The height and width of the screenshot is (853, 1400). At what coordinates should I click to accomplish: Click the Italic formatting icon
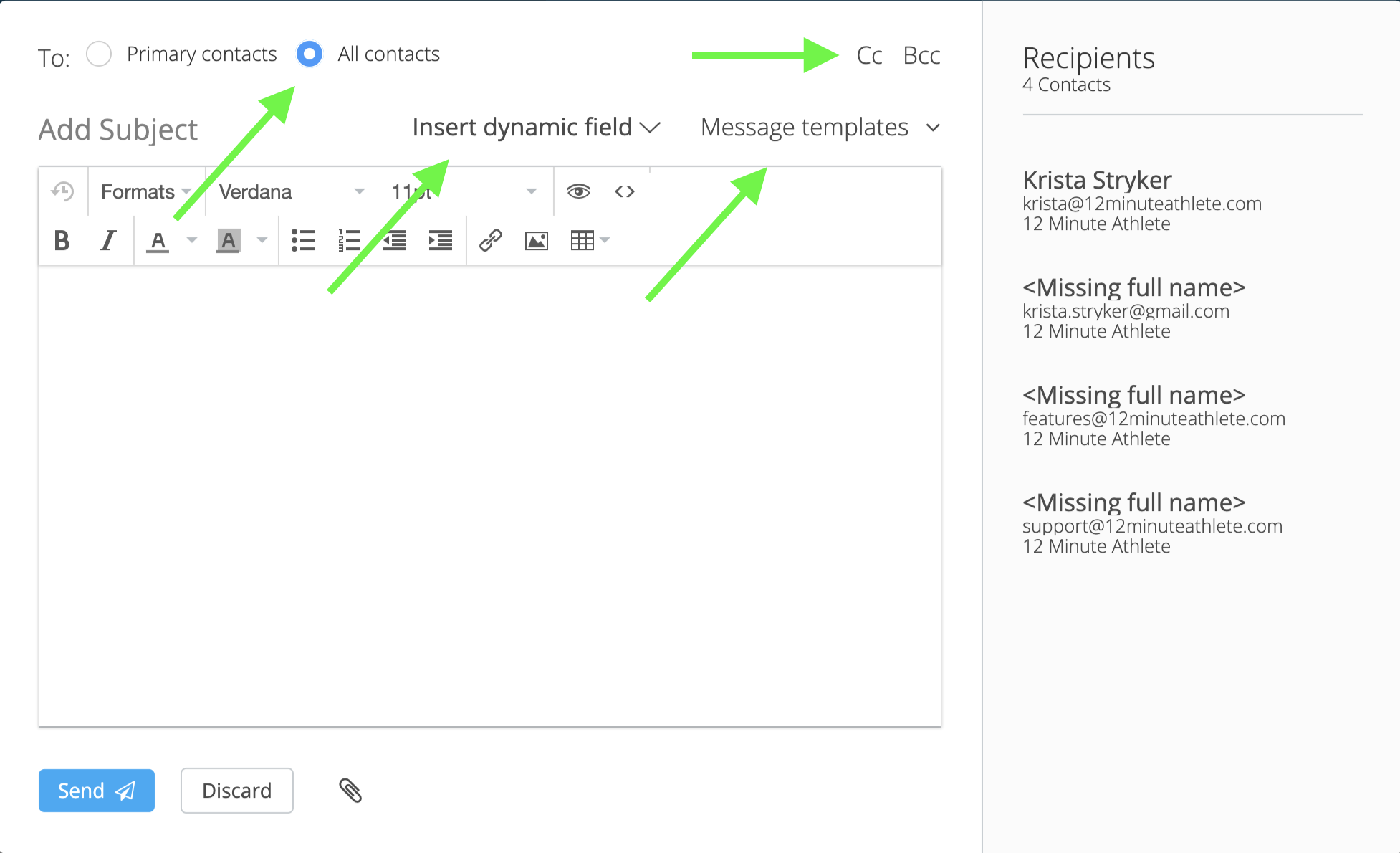(x=107, y=241)
